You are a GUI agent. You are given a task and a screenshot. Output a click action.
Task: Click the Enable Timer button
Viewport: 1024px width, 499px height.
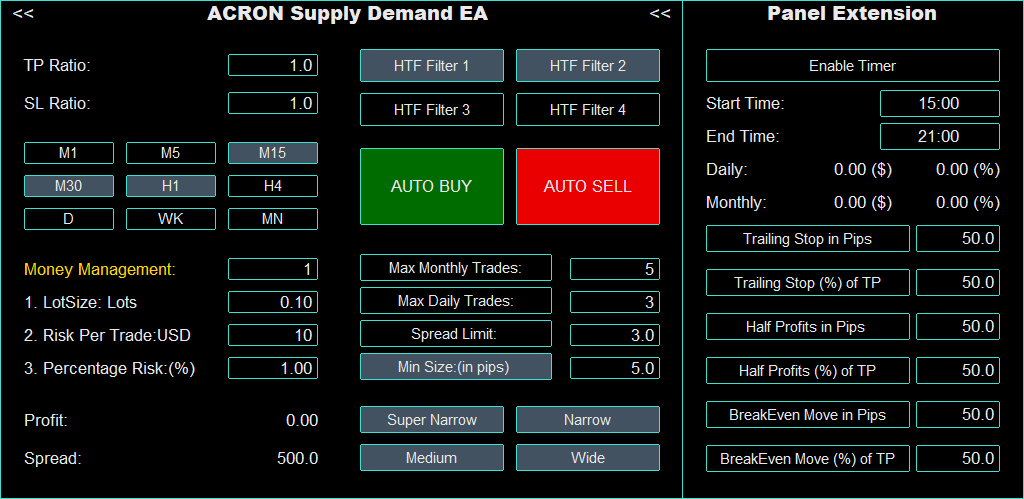852,66
